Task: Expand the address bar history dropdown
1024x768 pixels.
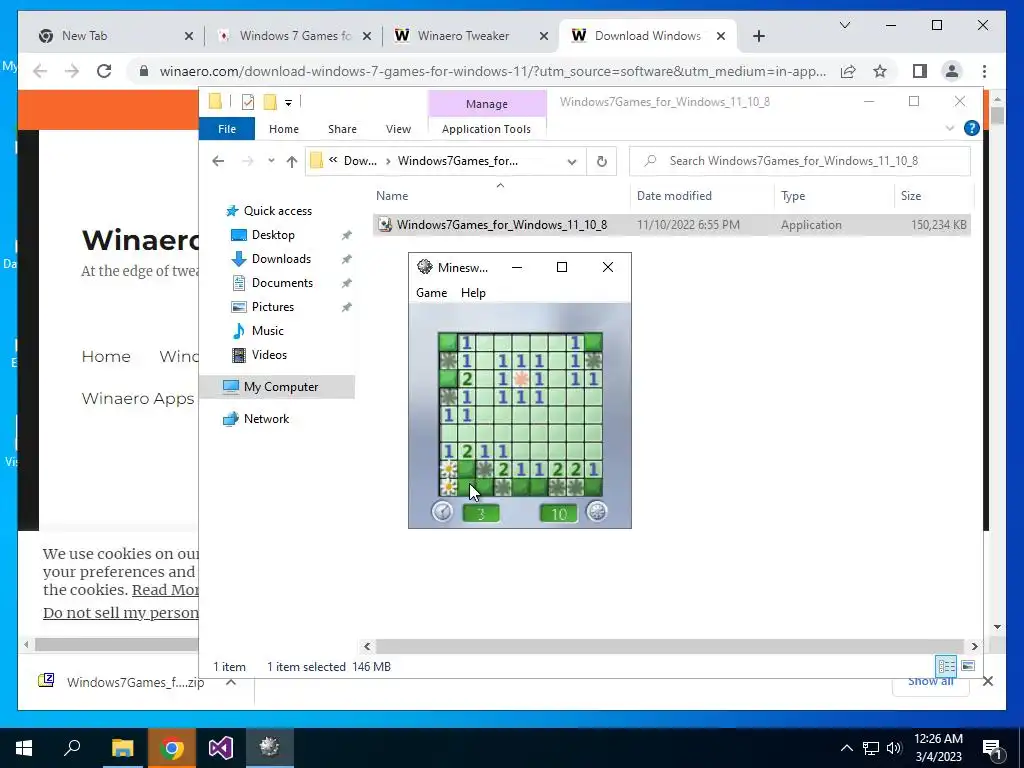Action: pos(571,161)
